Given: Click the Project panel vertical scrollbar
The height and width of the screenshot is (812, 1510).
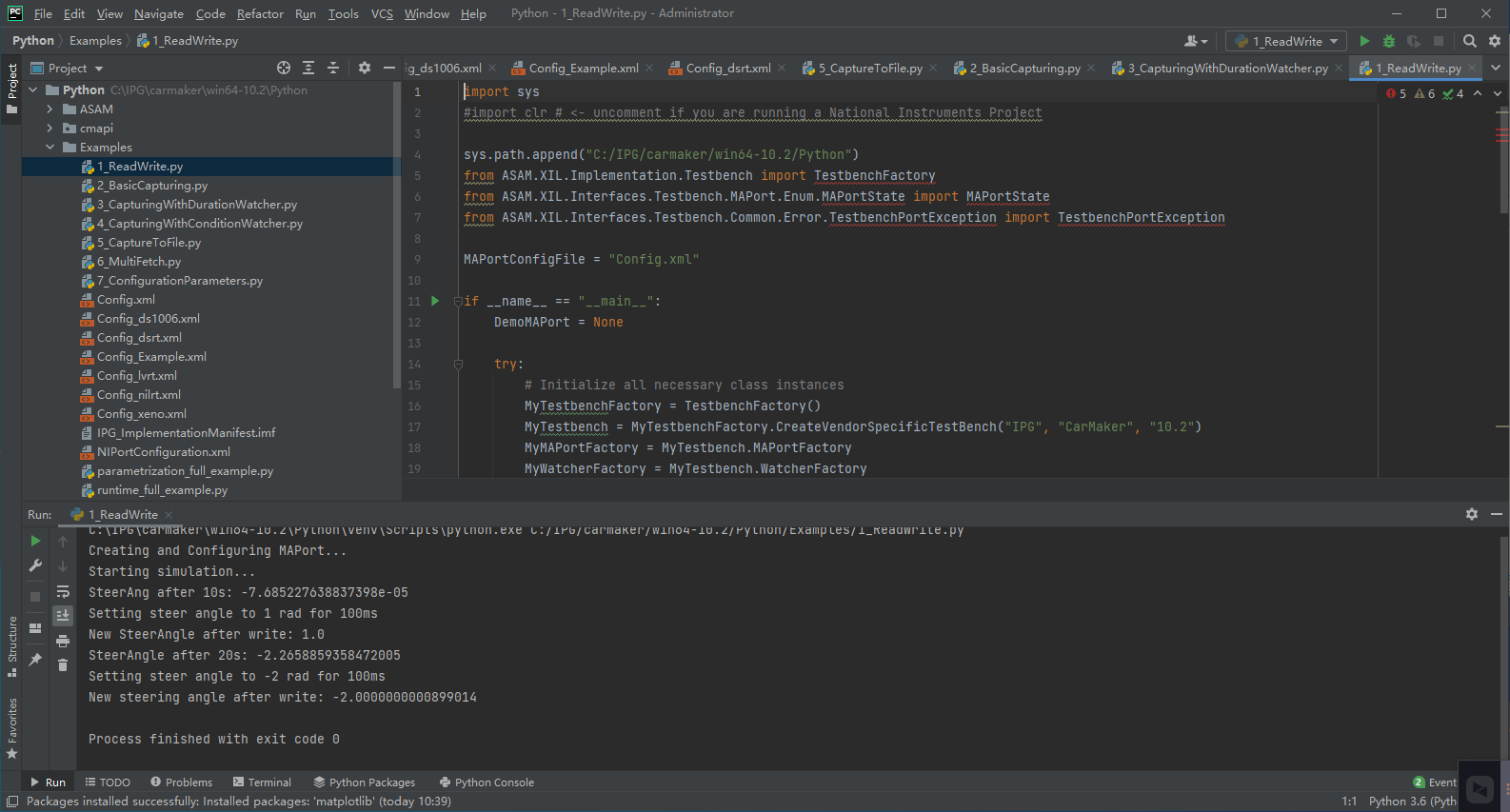Looking at the screenshot, I should coord(397,234).
